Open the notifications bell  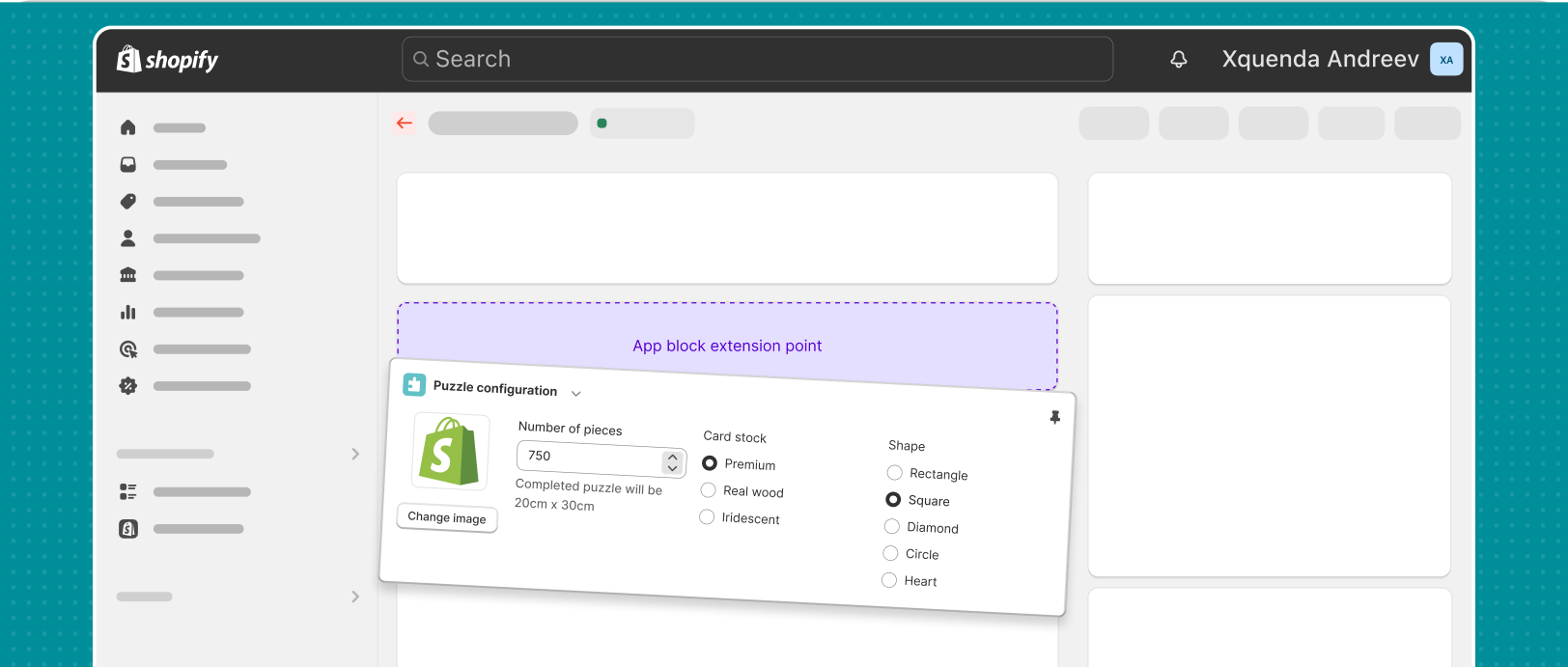click(1179, 60)
